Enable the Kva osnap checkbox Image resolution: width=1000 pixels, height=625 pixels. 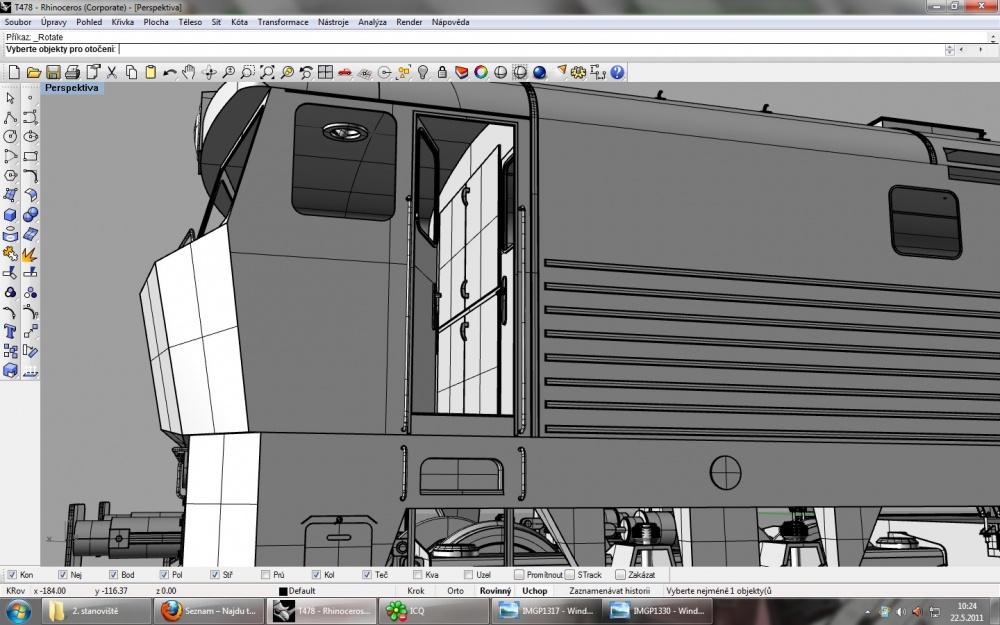(418, 575)
